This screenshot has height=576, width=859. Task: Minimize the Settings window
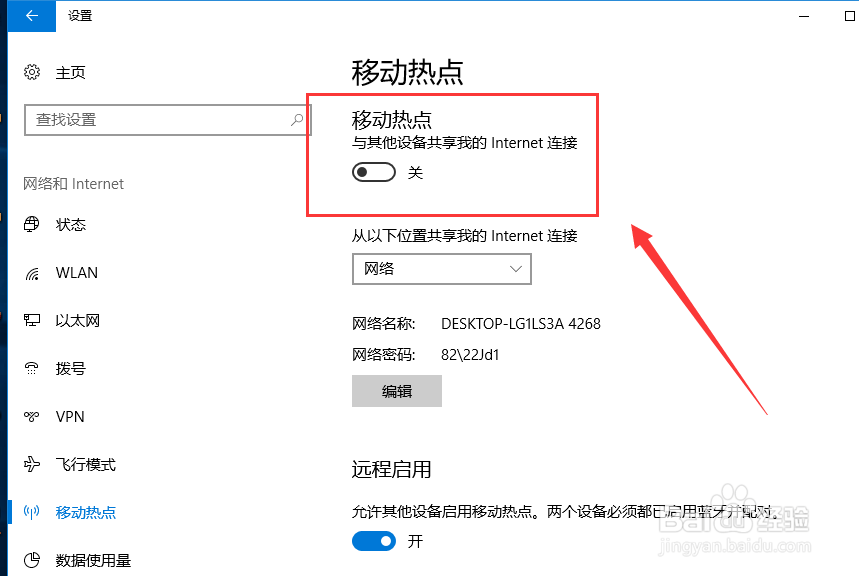(803, 16)
